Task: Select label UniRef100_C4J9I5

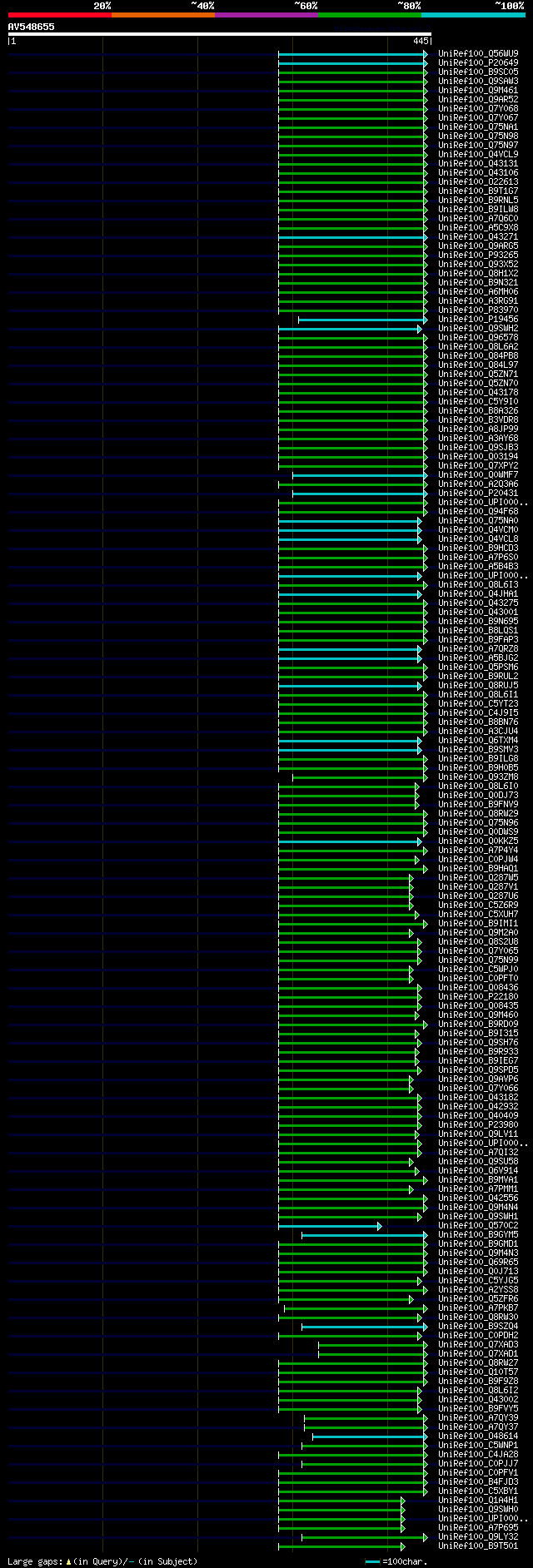Action: pos(478,712)
